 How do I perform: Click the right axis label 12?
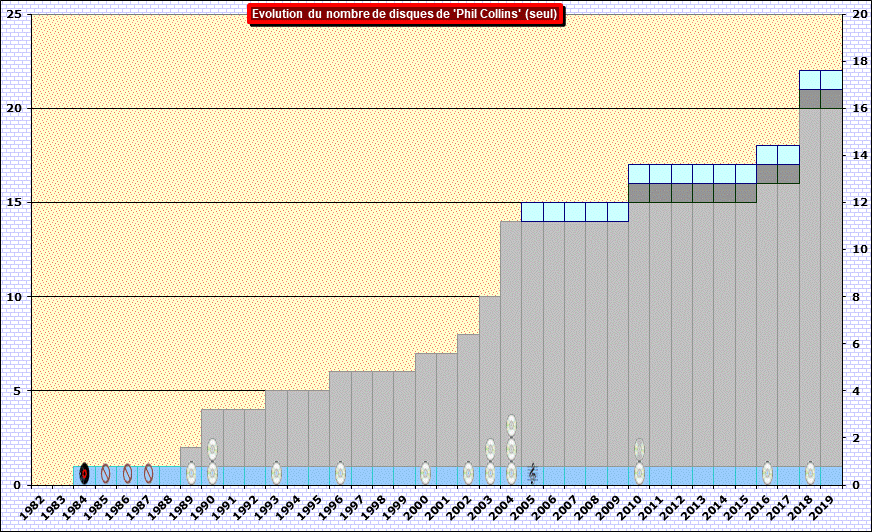tap(858, 202)
